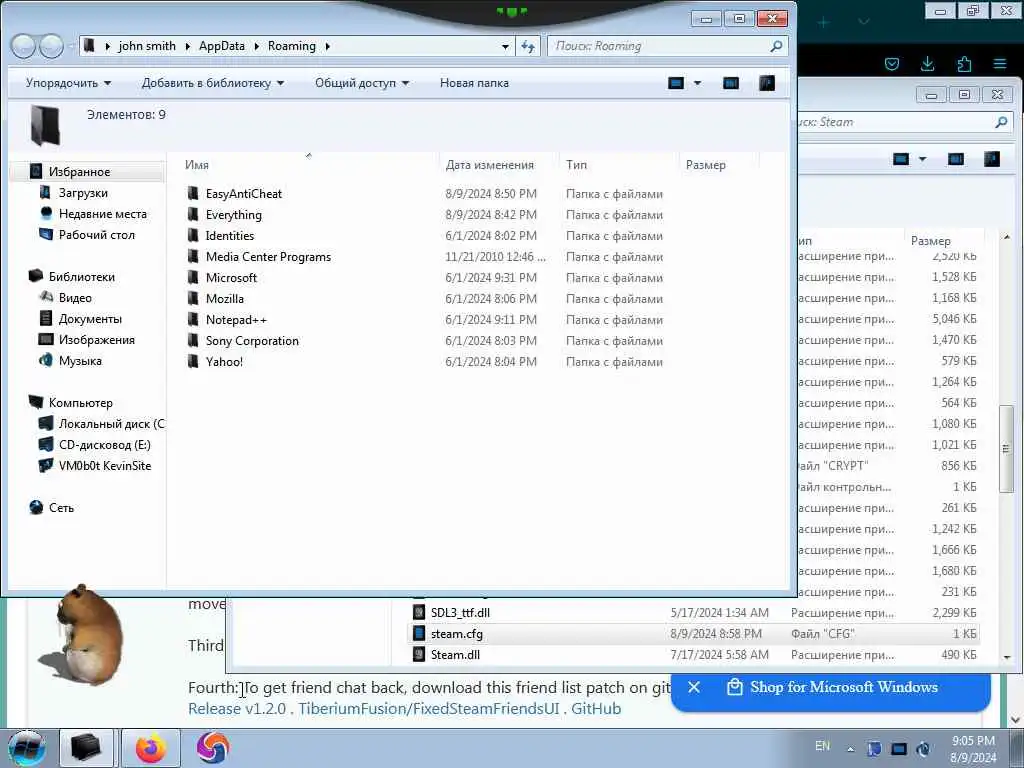Expand the path arrow after Roaming

point(327,46)
